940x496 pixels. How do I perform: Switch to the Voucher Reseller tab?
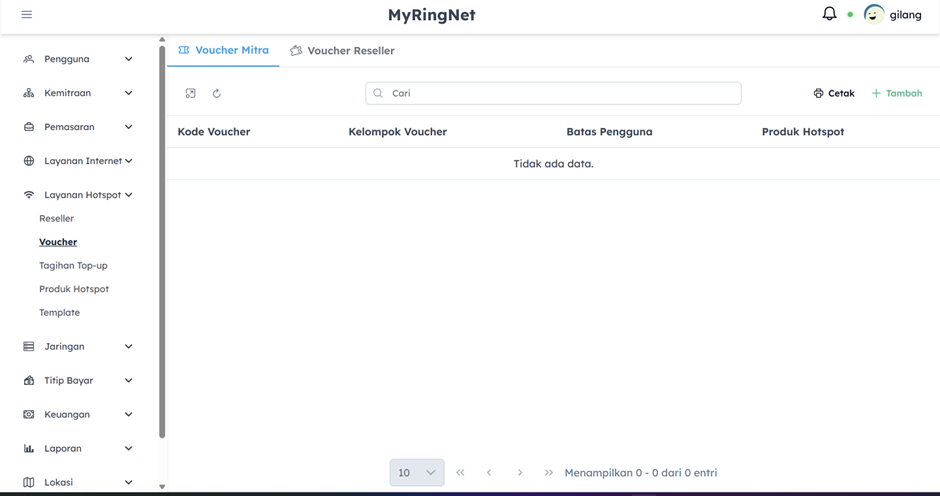(342, 51)
